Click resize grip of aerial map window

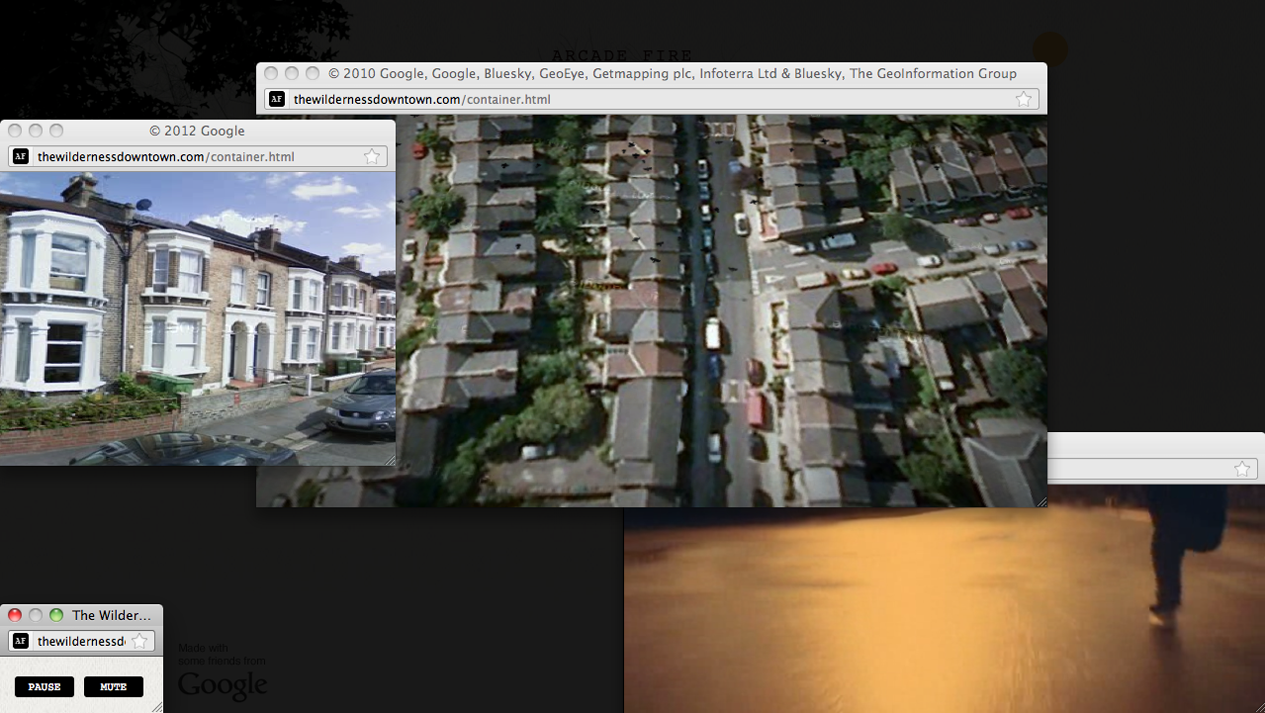[x=1040, y=501]
